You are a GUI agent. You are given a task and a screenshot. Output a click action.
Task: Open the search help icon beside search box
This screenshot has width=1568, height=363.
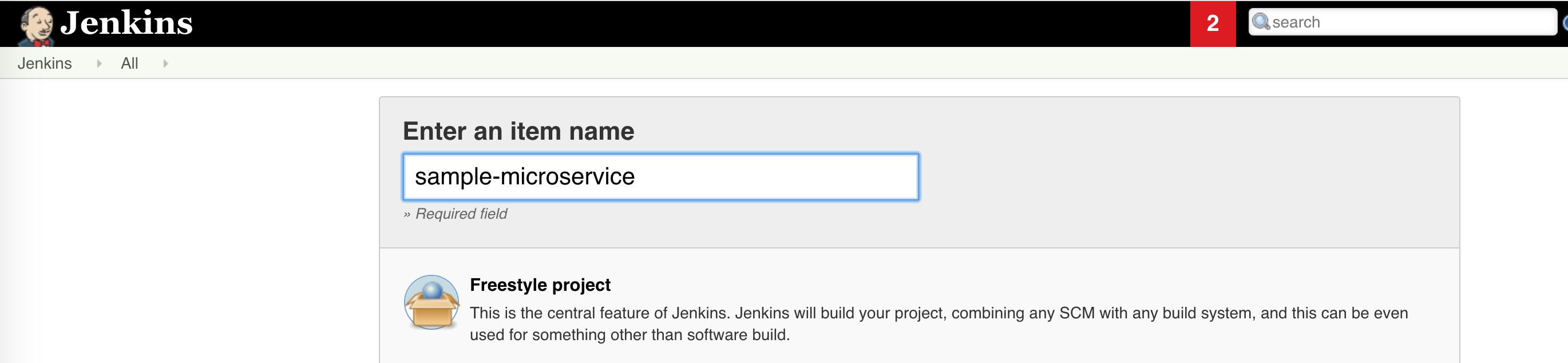tap(1565, 23)
